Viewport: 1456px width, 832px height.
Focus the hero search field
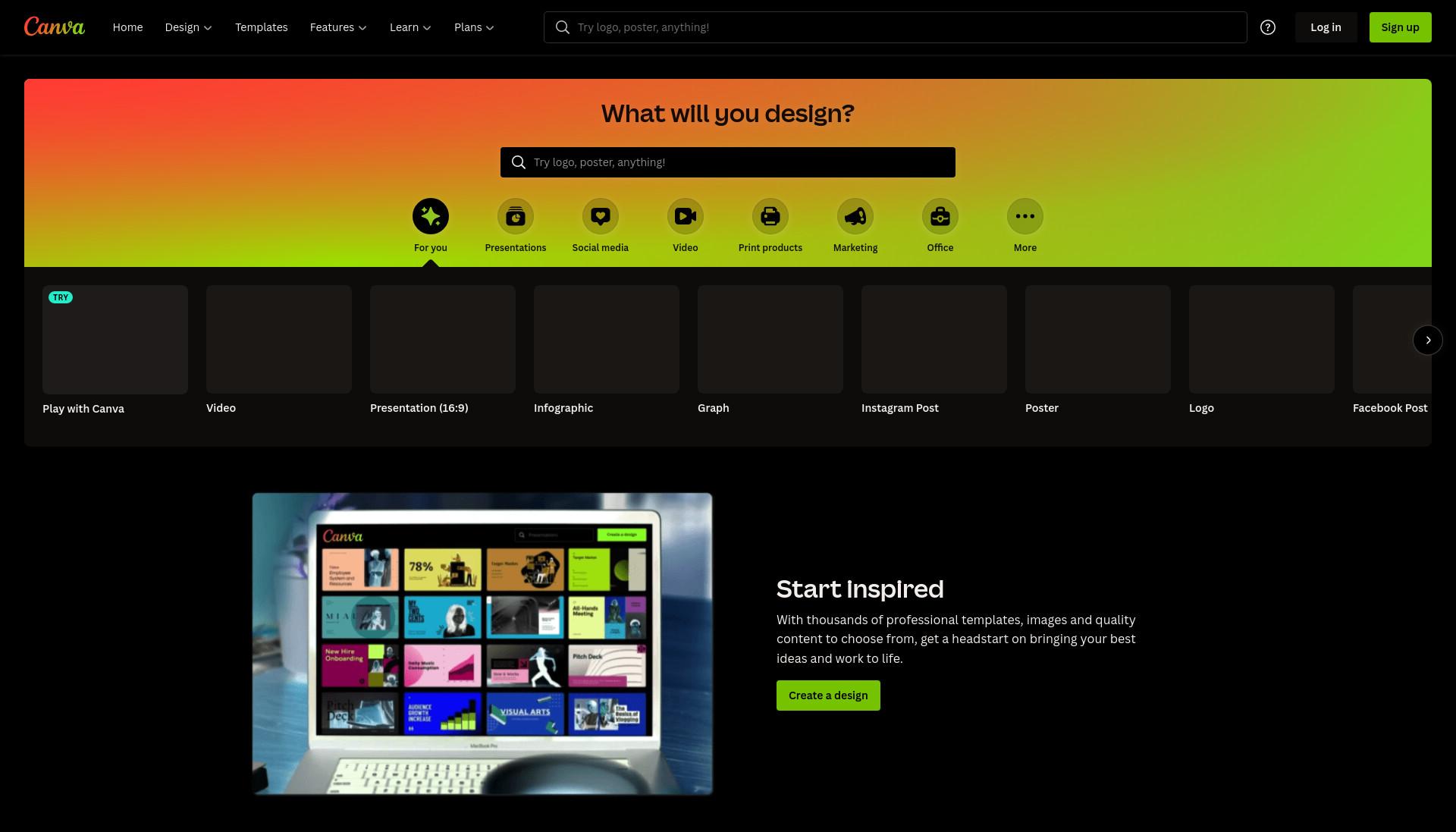tap(728, 162)
